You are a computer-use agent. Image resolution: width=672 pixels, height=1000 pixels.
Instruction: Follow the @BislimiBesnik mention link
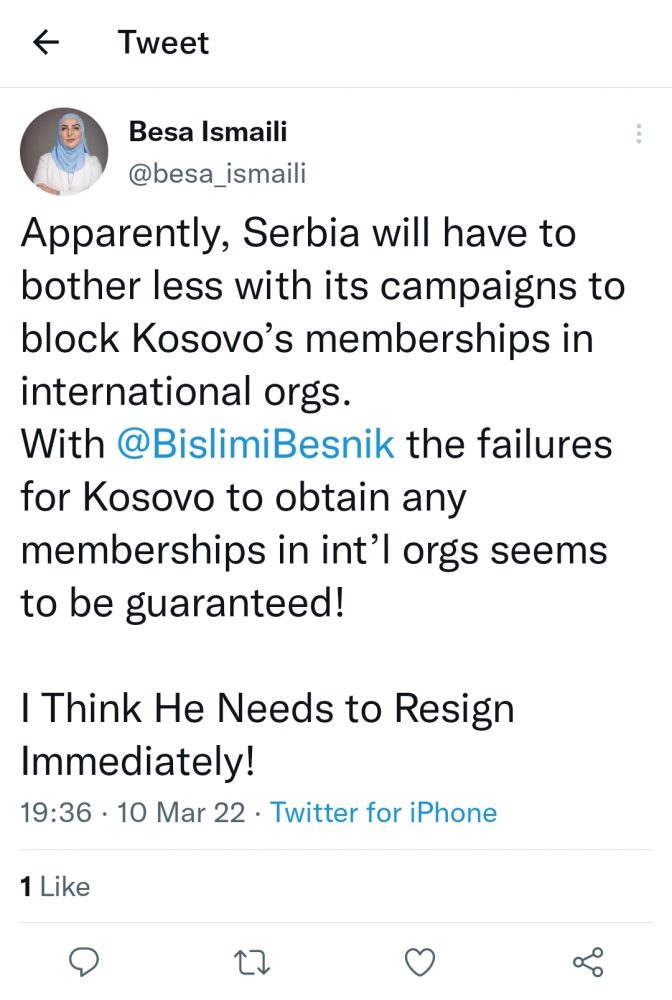point(256,444)
